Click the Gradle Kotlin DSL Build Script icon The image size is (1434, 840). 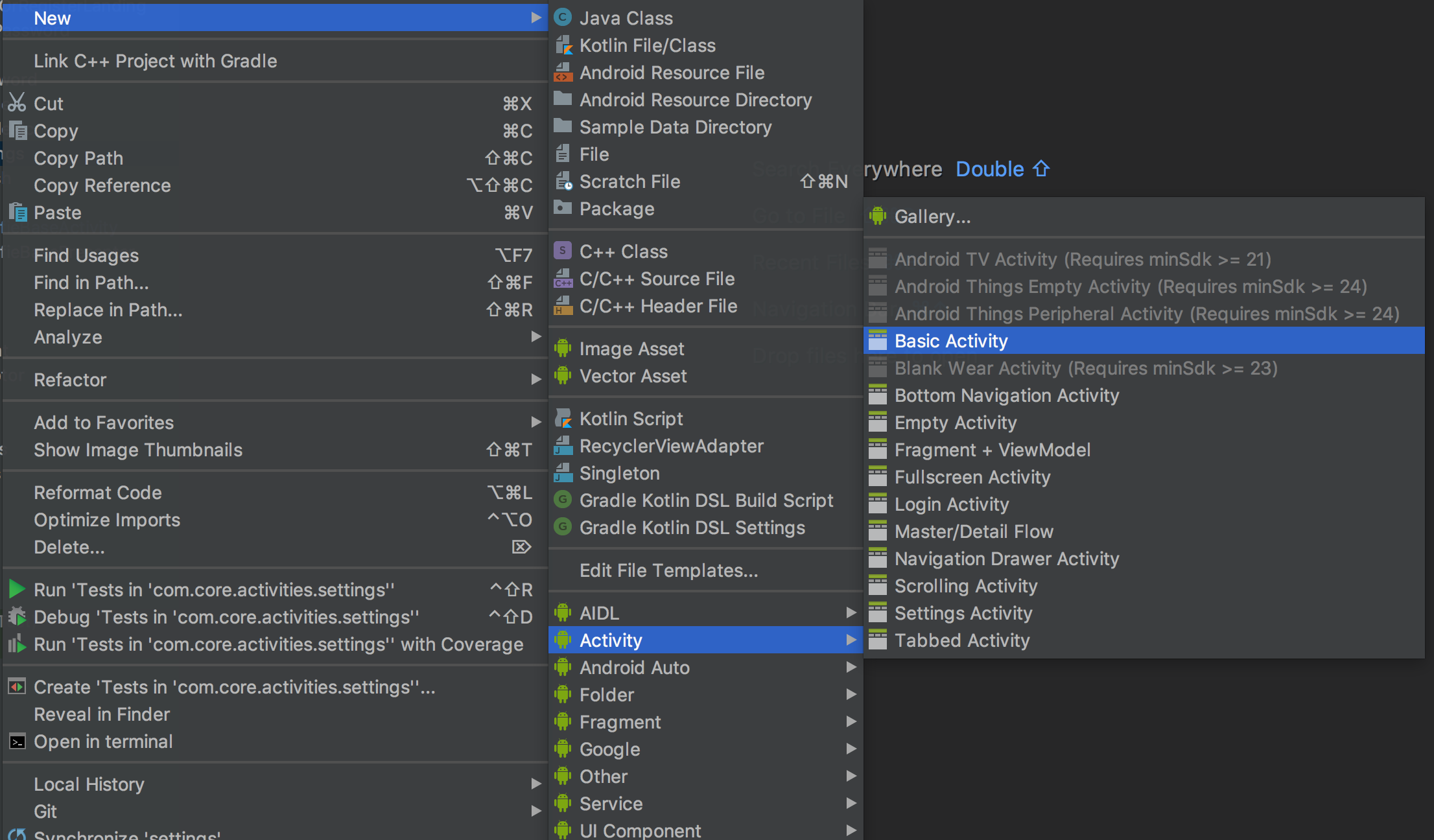[563, 500]
